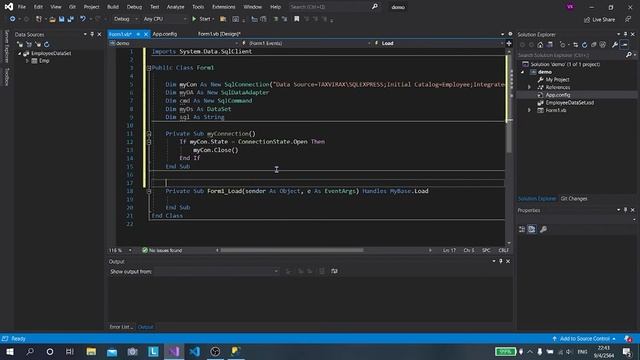Click the Open File folder icon in toolbar
The height and width of the screenshot is (360, 640).
[52, 19]
